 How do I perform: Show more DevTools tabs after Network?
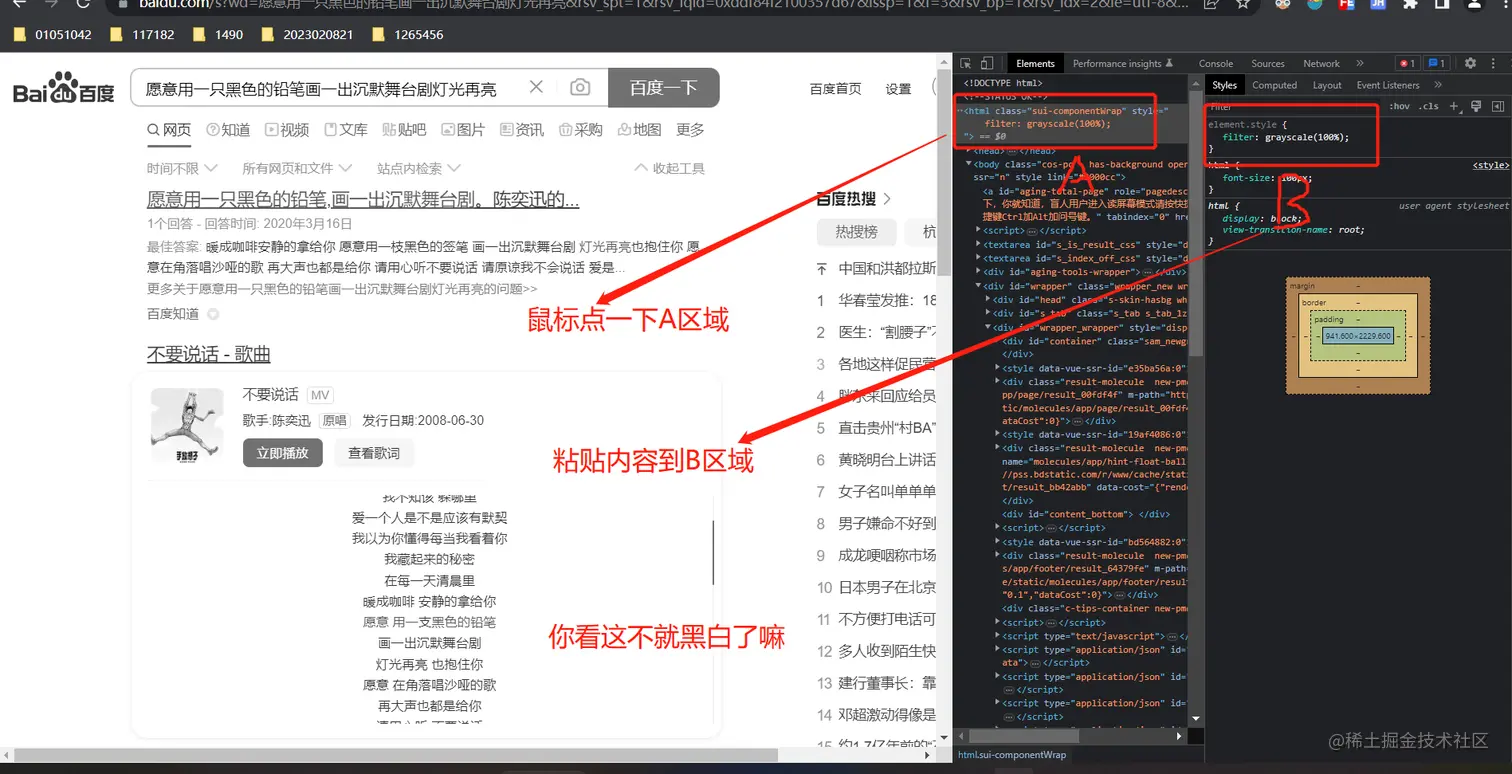click(1359, 63)
